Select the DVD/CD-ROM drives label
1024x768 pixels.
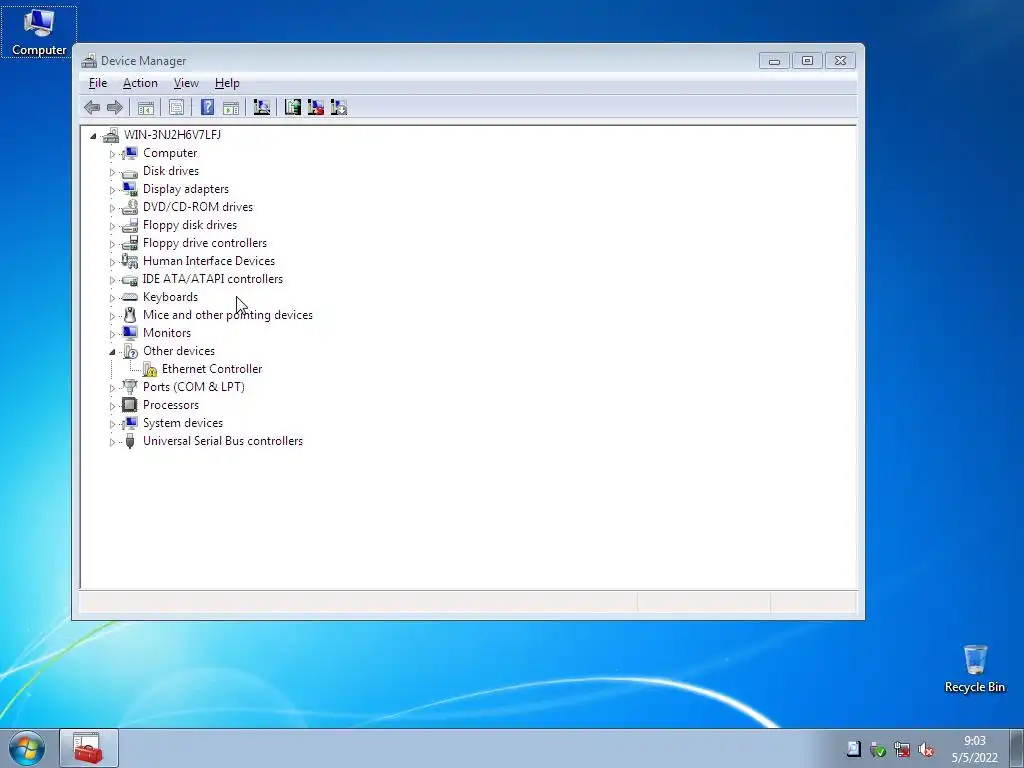198,207
